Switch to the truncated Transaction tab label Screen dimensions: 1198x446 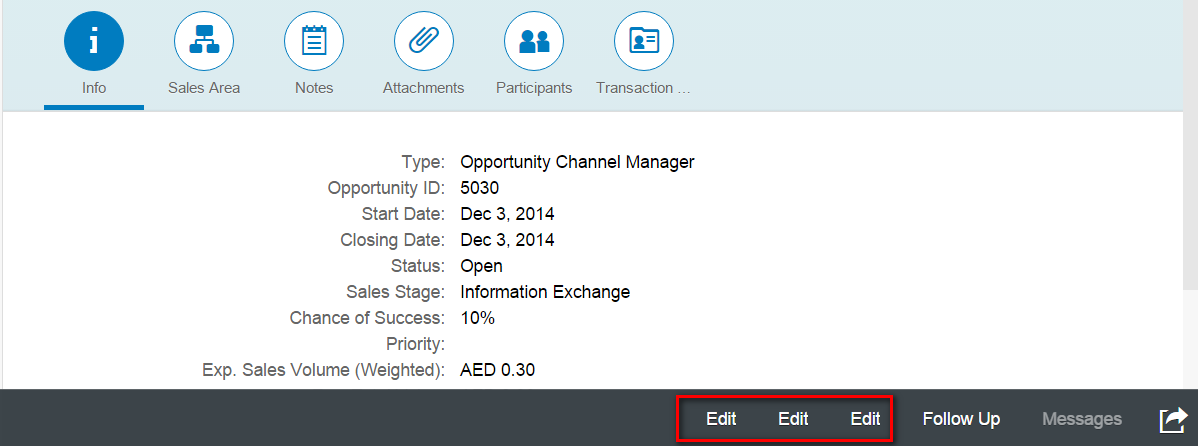coord(643,88)
